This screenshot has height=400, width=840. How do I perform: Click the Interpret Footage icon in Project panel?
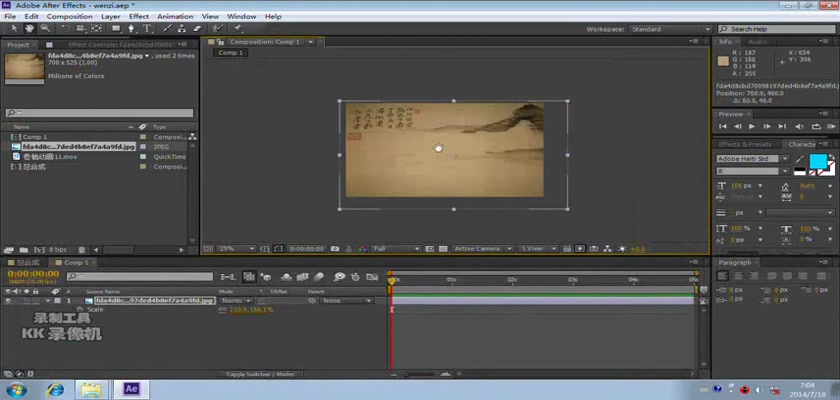tap(9, 250)
